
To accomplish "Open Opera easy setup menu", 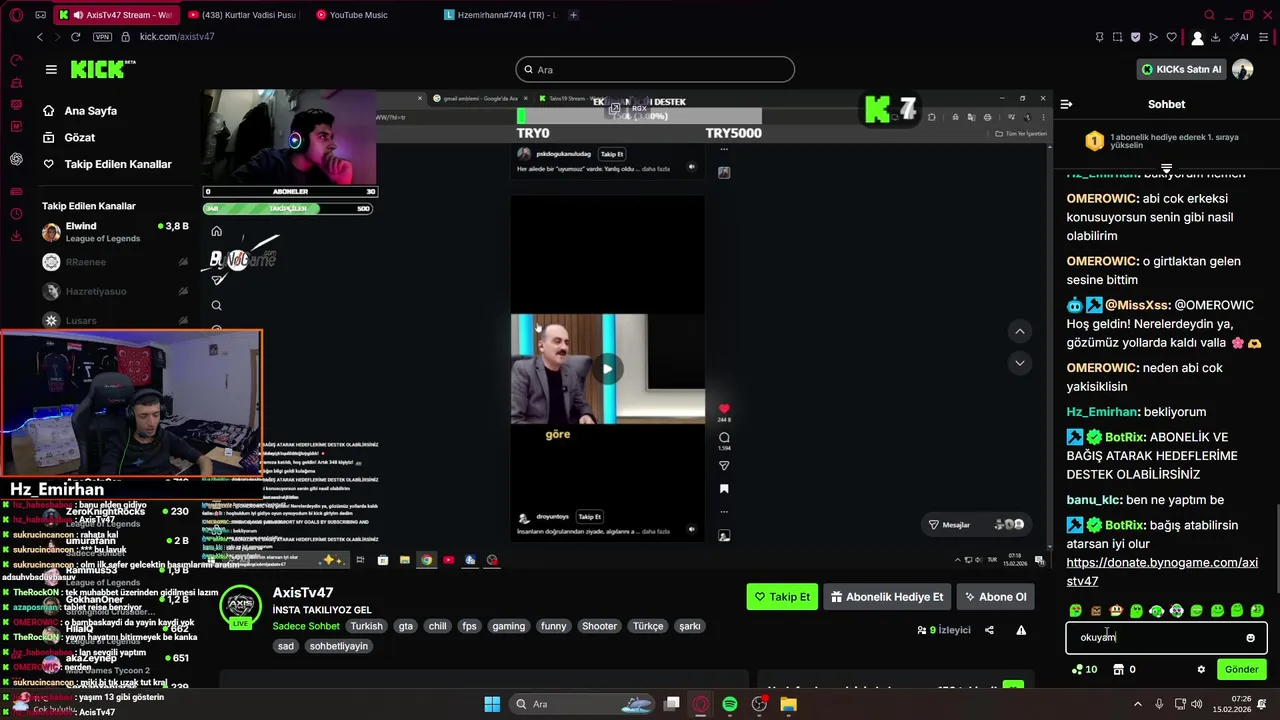I will pyautogui.click(x=1265, y=37).
